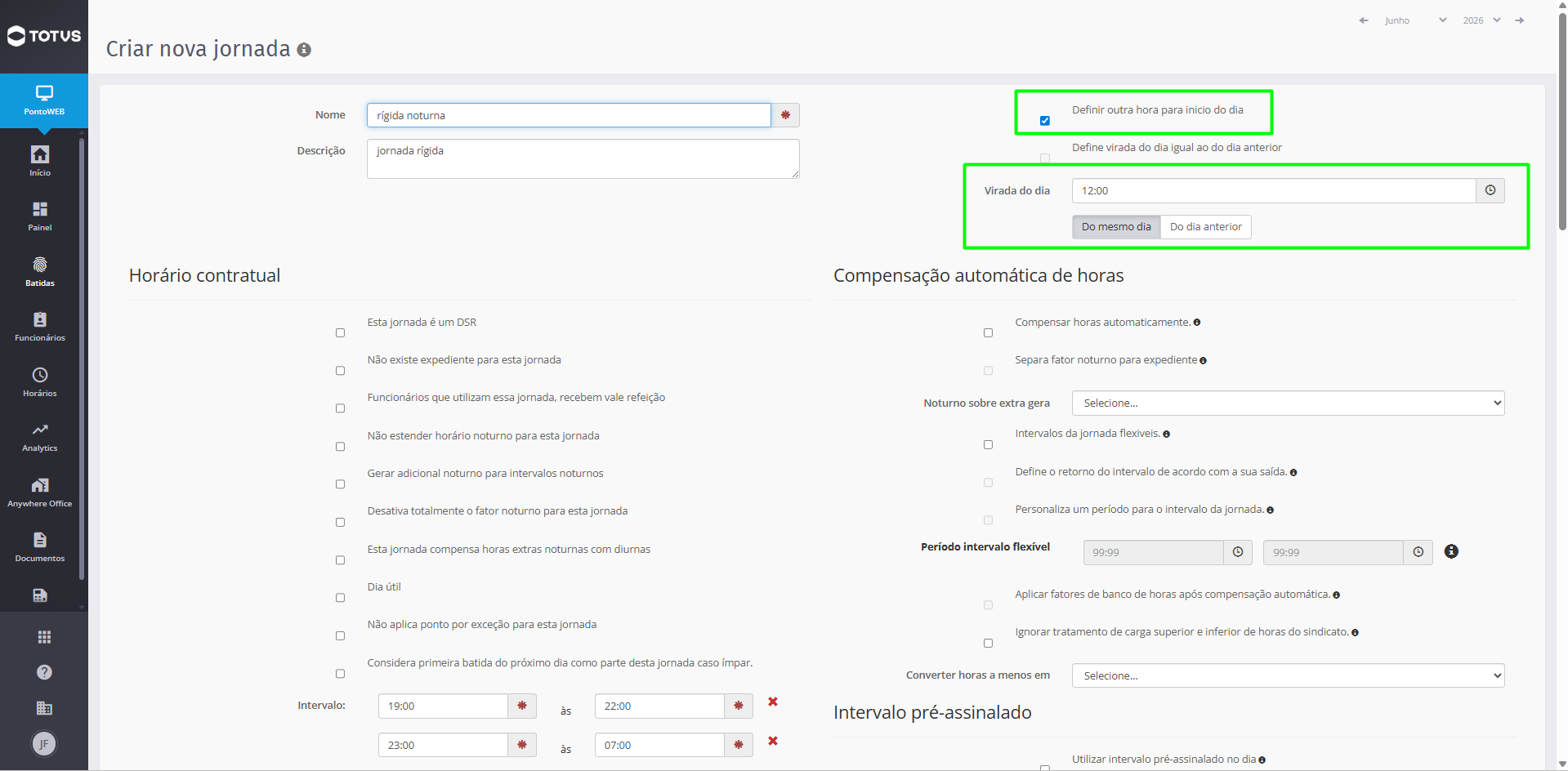Go to Início in the sidebar
Image resolution: width=1568 pixels, height=771 pixels.
tap(40, 161)
